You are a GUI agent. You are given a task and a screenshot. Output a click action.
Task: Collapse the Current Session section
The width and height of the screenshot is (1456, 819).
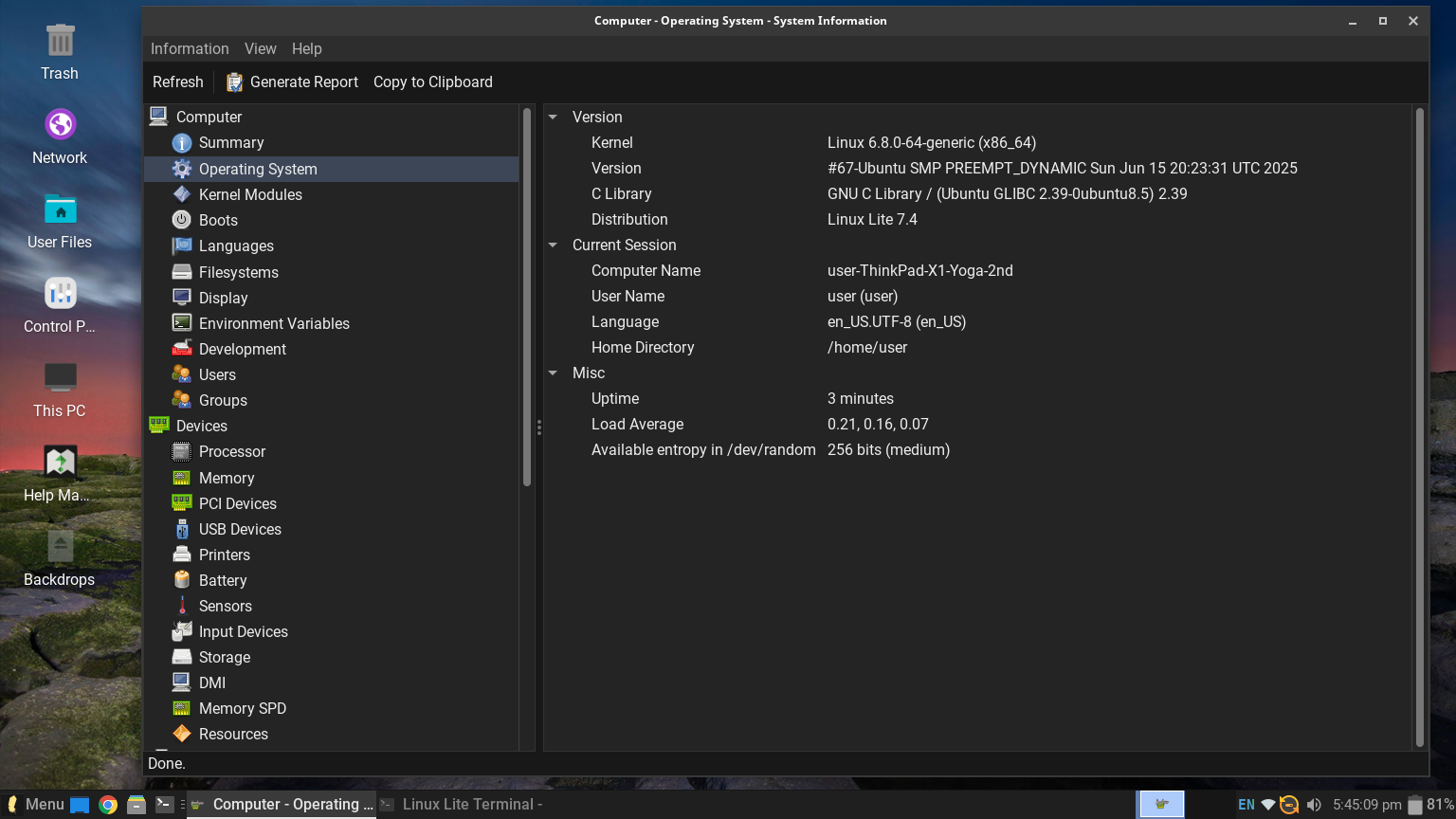pos(553,246)
